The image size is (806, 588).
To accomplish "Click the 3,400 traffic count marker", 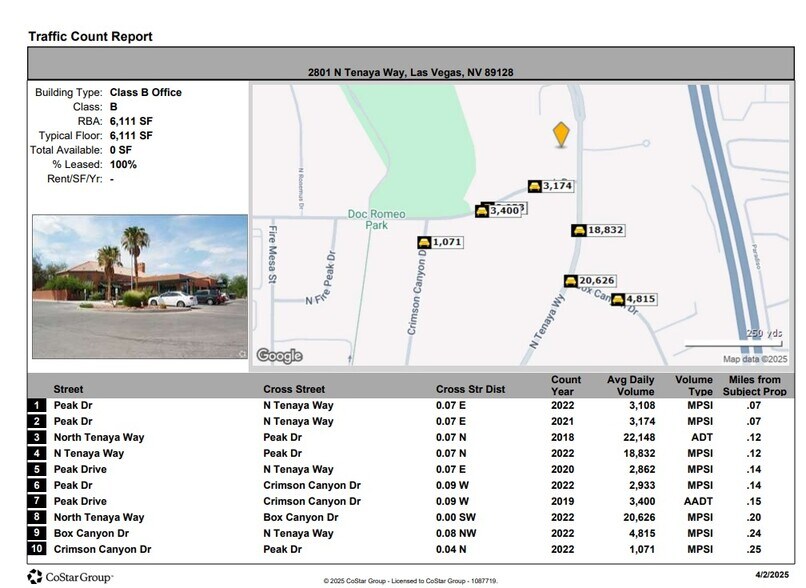I will 497,212.
